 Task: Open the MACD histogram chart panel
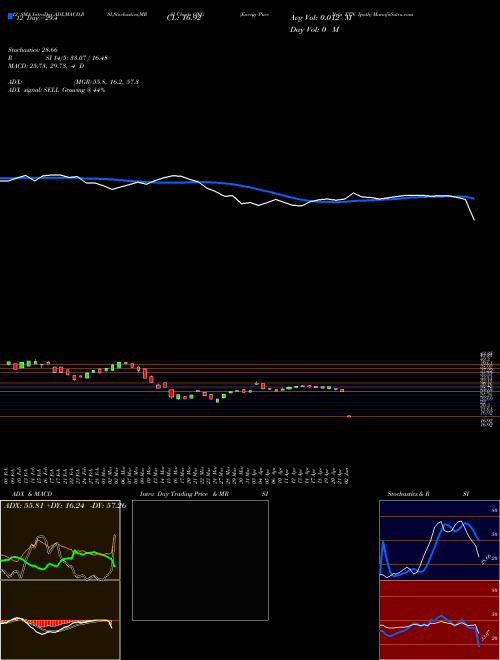[x=60, y=620]
